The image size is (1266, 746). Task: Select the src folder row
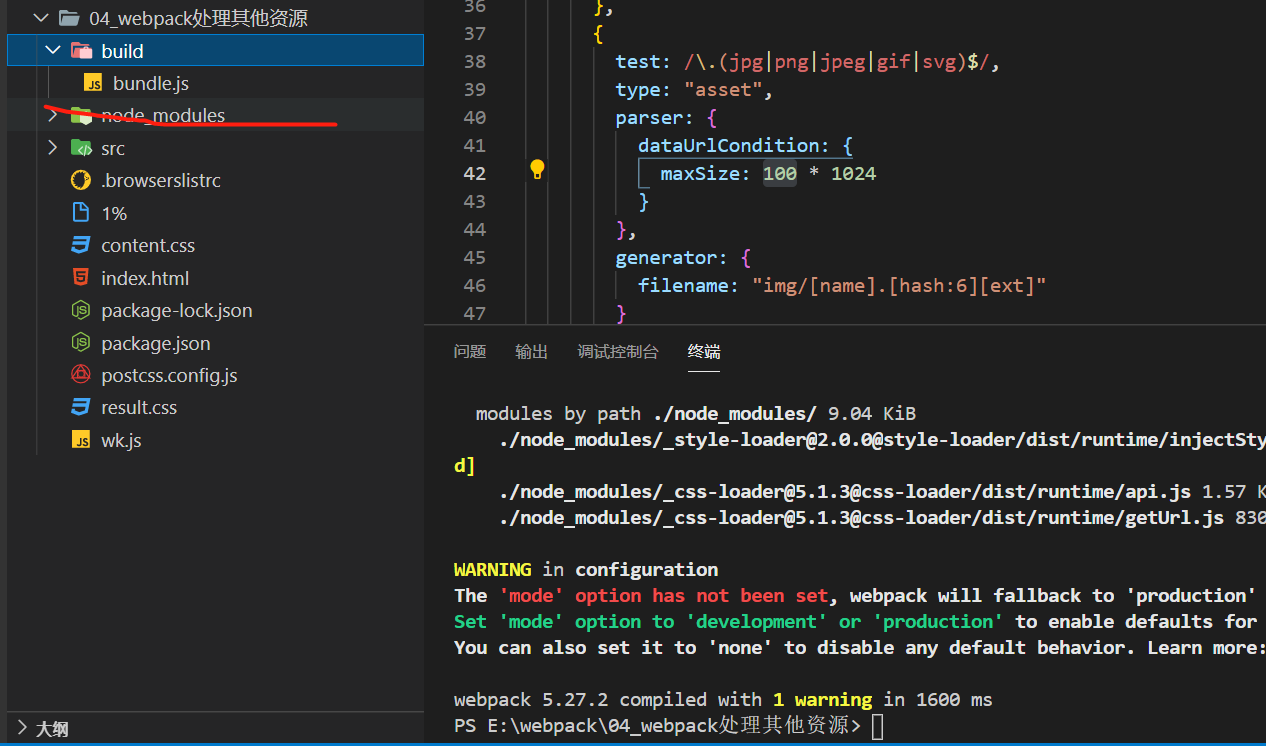[x=215, y=148]
